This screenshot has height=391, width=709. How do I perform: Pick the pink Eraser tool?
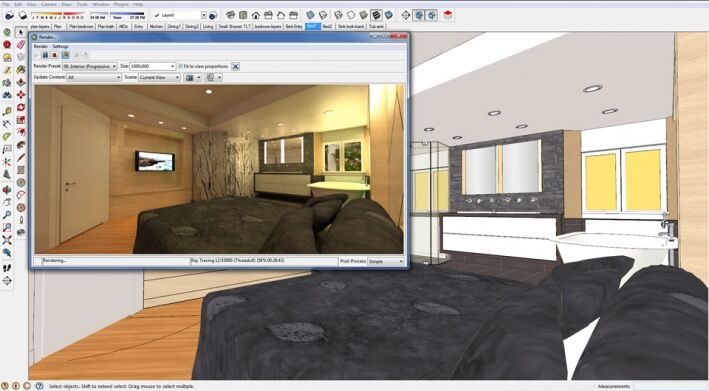21,45
